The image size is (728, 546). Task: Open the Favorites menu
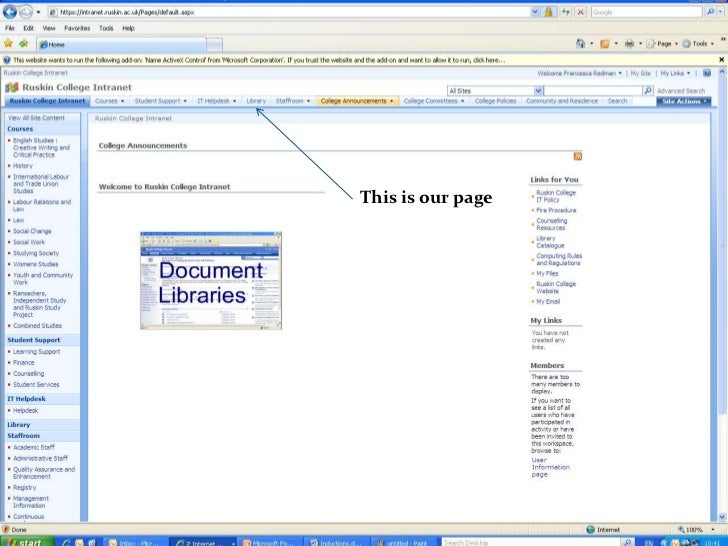(x=77, y=28)
